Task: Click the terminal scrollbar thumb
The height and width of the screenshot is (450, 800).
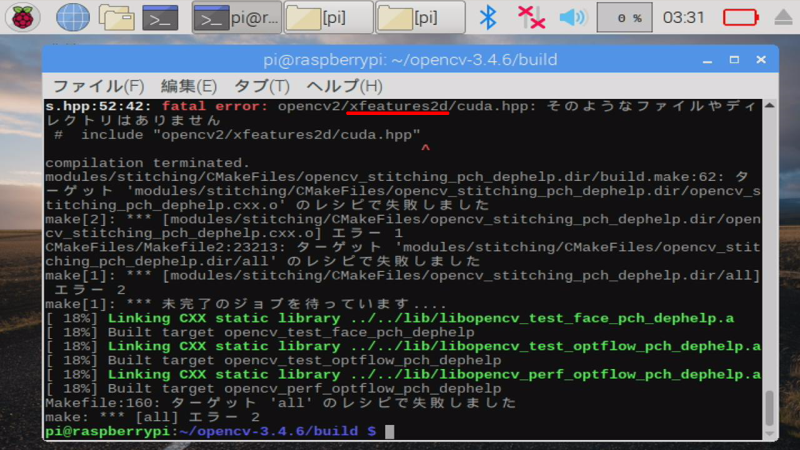Action: [x=769, y=408]
